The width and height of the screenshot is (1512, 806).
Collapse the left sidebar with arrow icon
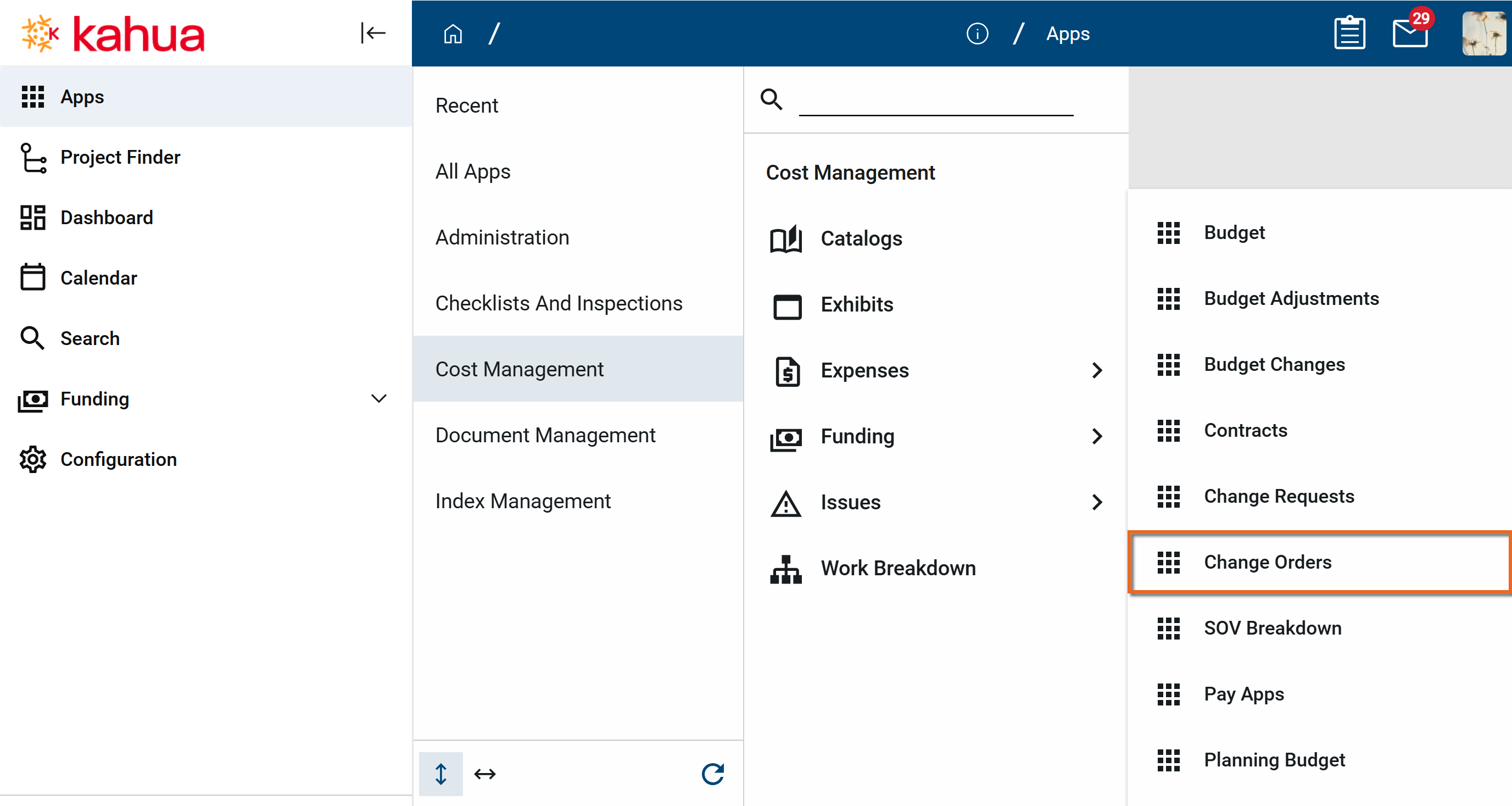pos(373,33)
